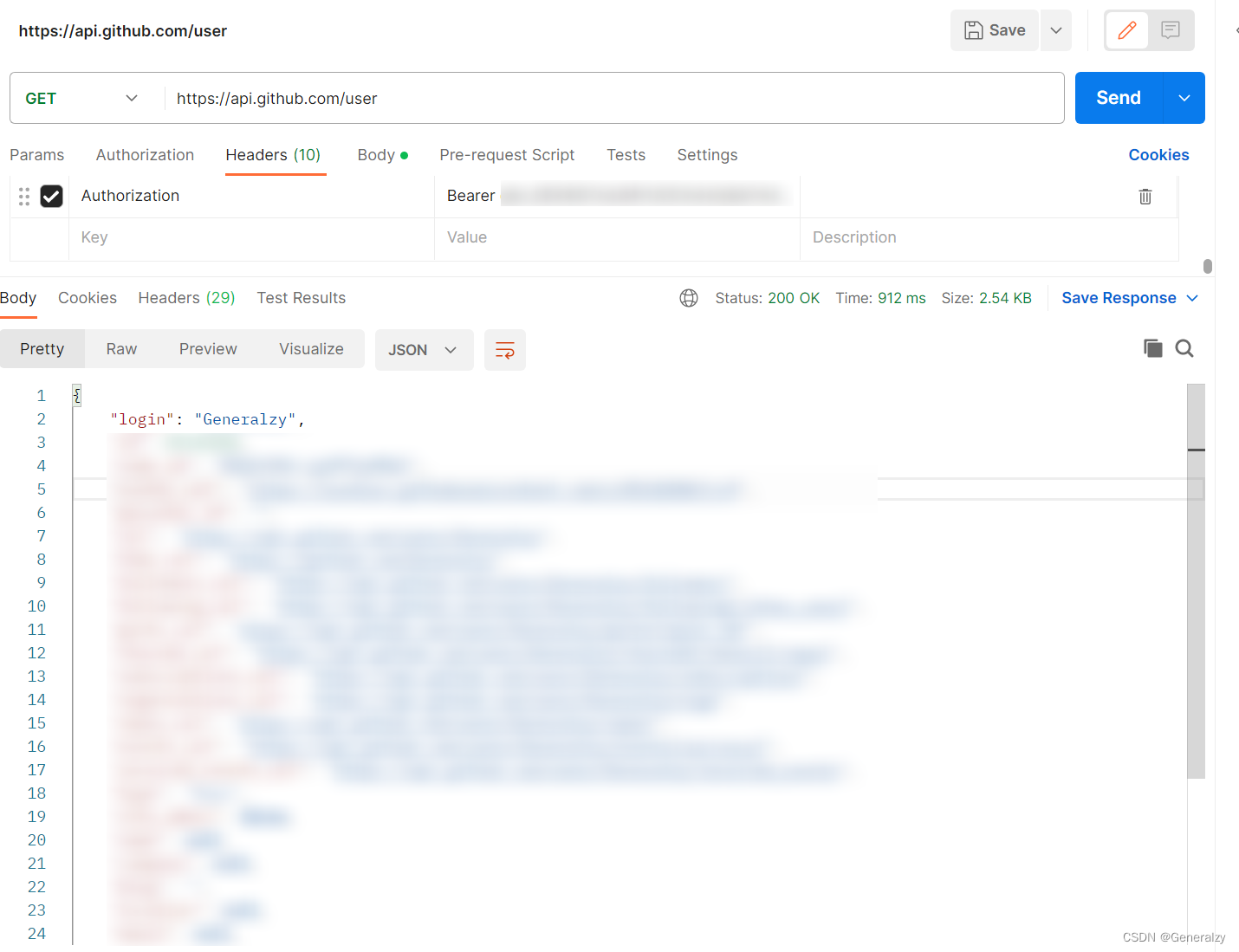Image resolution: width=1239 pixels, height=952 pixels.
Task: Click the request URL input field
Action: point(615,98)
